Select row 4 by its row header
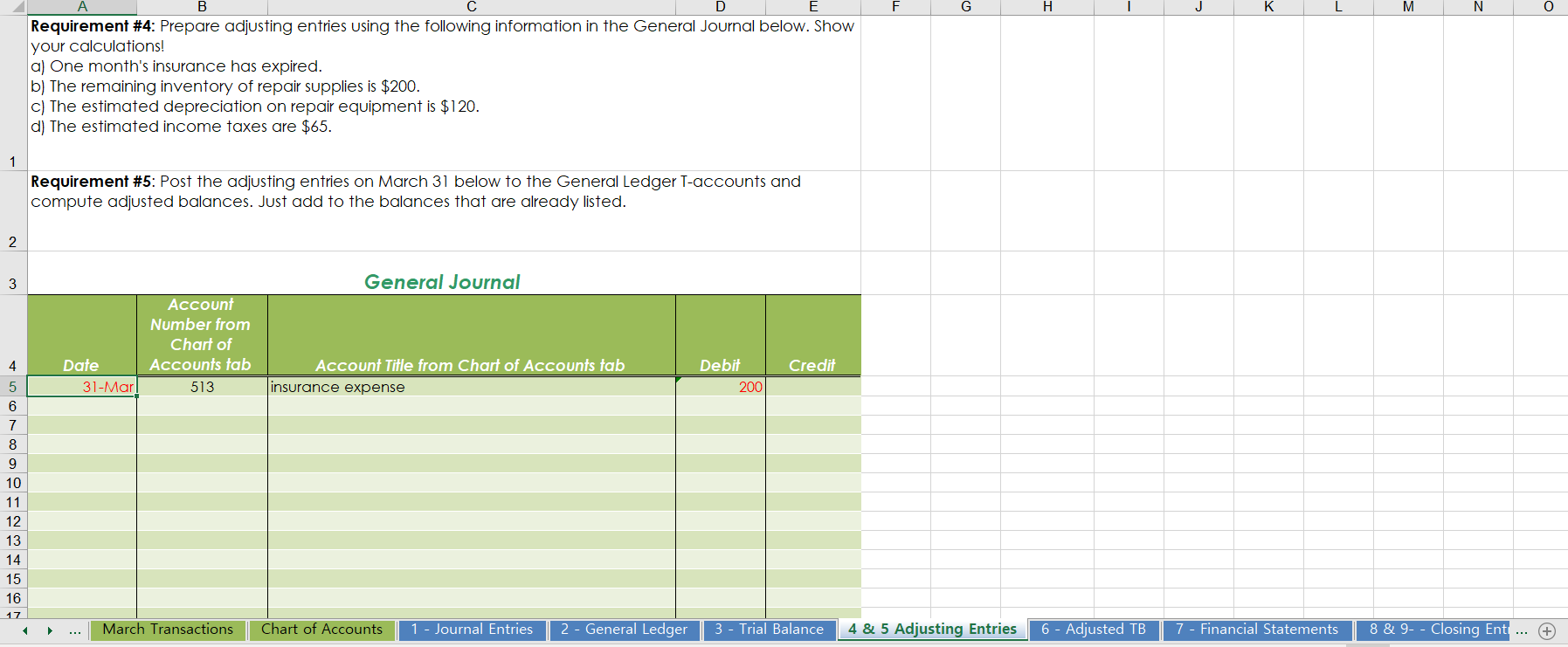This screenshot has width=1568, height=647. (x=13, y=335)
